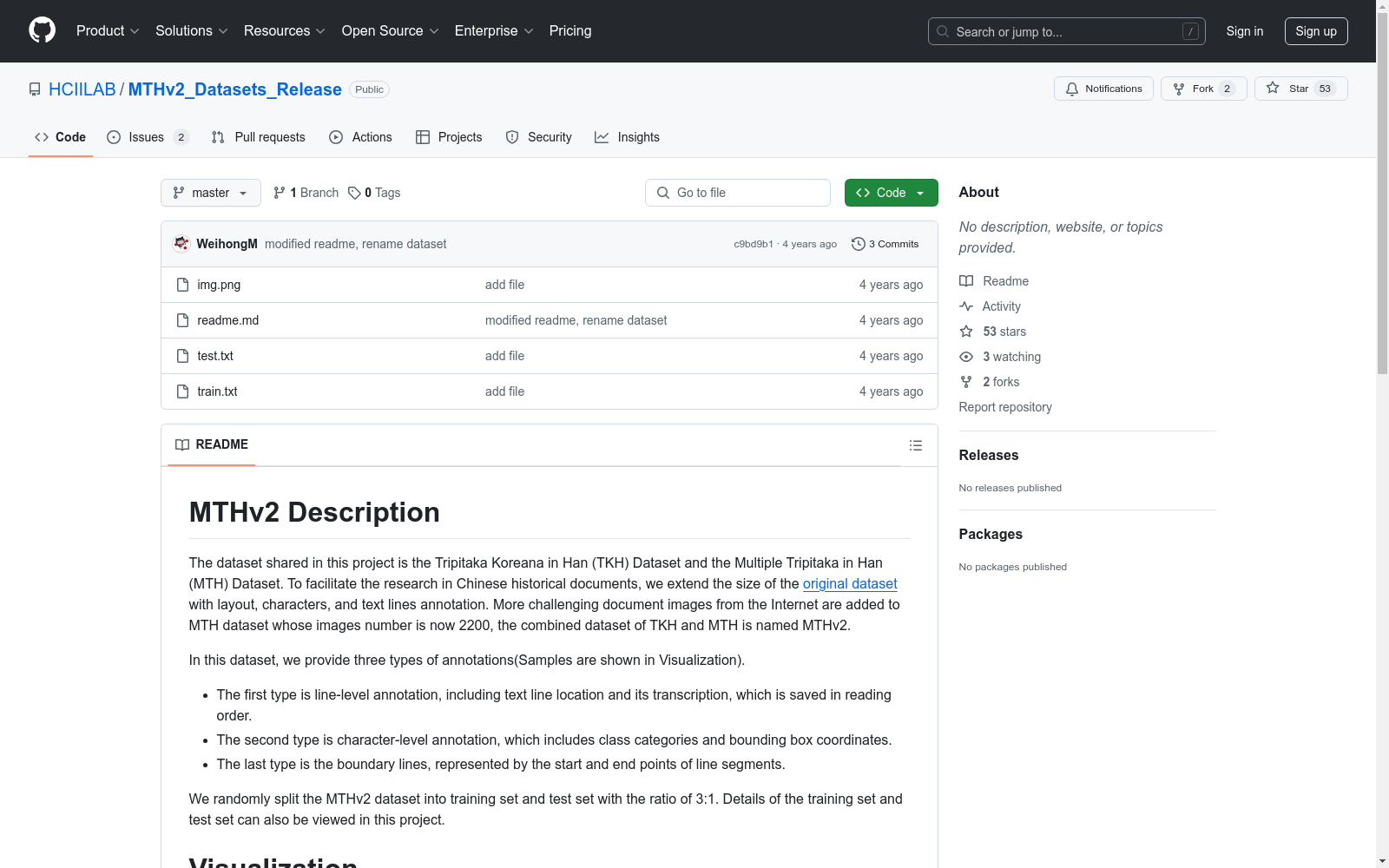Click the 'MTHv2 Description' heading
Screen dimensions: 1389x868
click(x=314, y=512)
